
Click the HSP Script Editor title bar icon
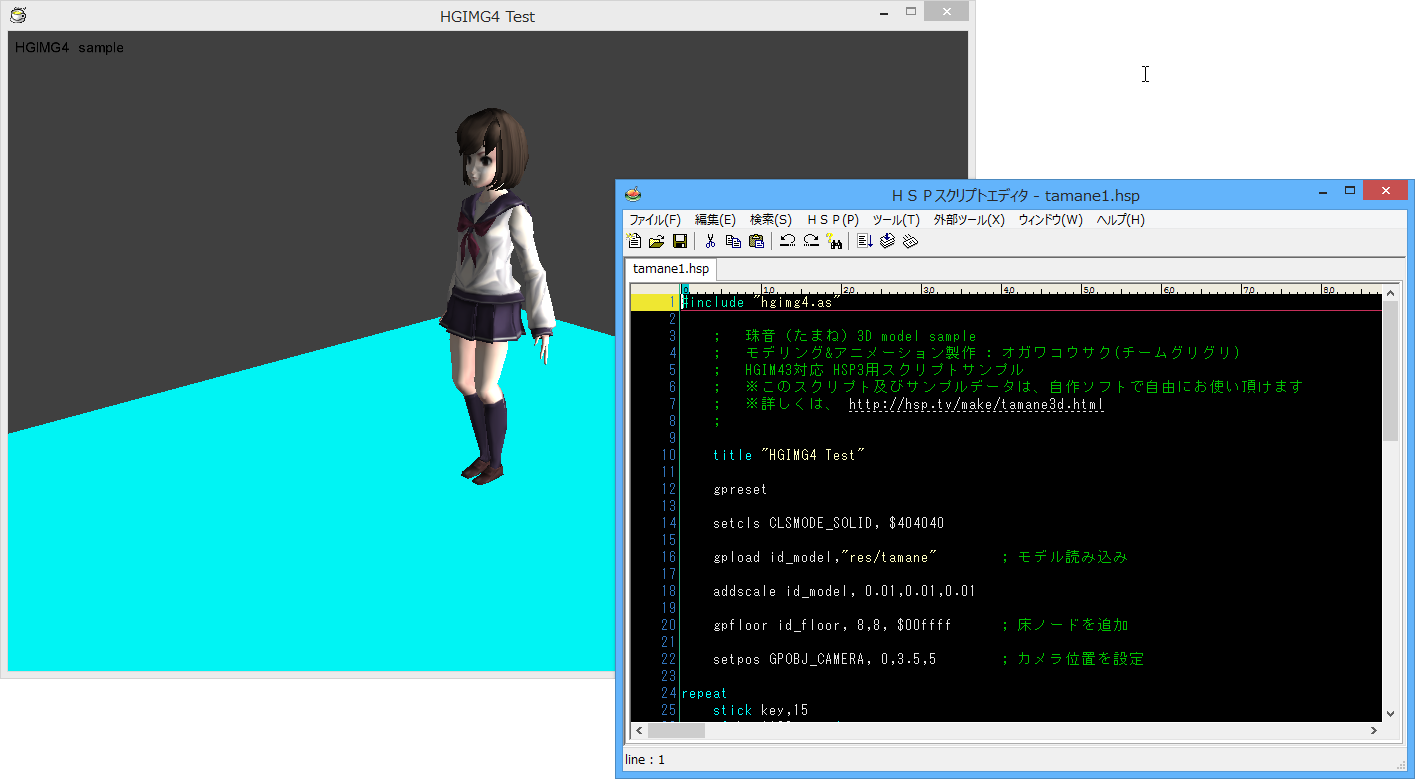[632, 195]
